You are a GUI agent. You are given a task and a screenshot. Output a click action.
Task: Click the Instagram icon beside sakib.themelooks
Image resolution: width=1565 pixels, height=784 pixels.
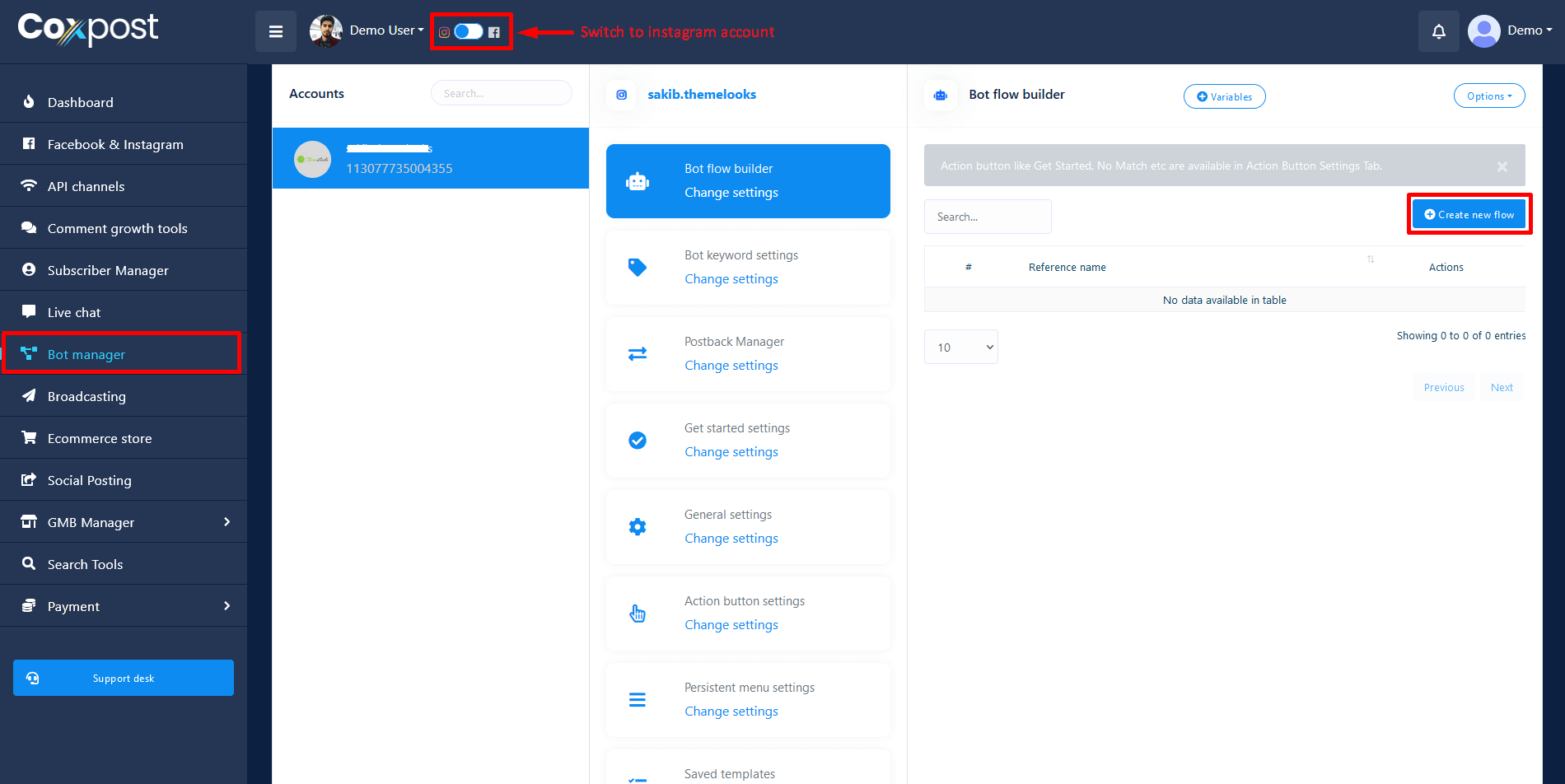tap(622, 95)
